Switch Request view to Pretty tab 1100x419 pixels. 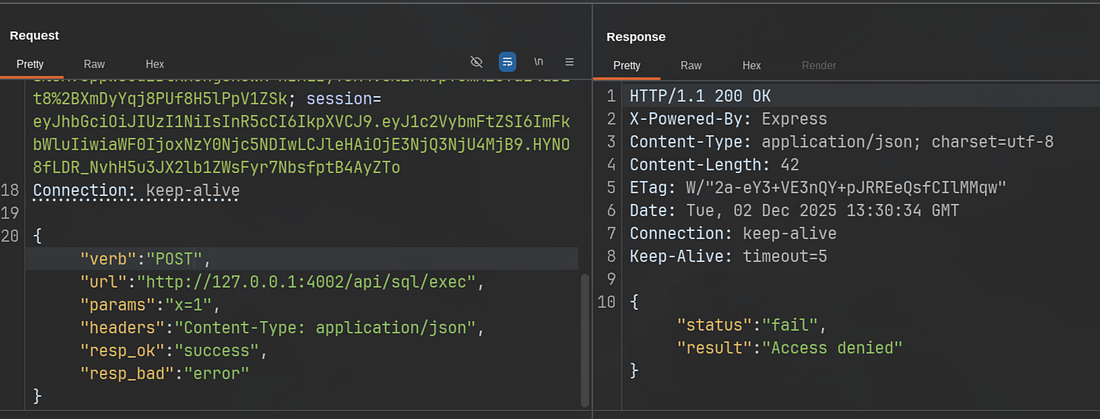pos(30,64)
